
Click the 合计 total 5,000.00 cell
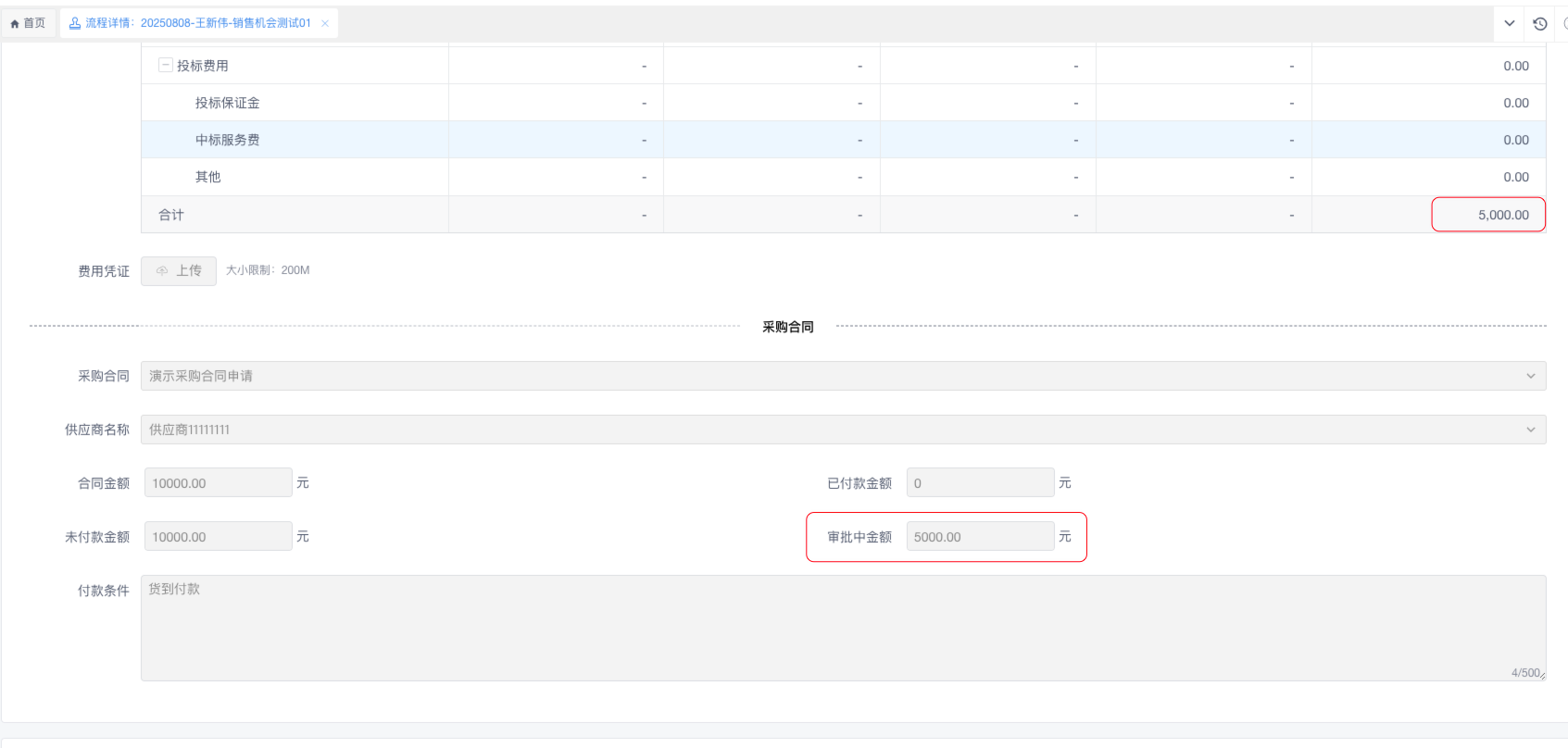(1488, 215)
